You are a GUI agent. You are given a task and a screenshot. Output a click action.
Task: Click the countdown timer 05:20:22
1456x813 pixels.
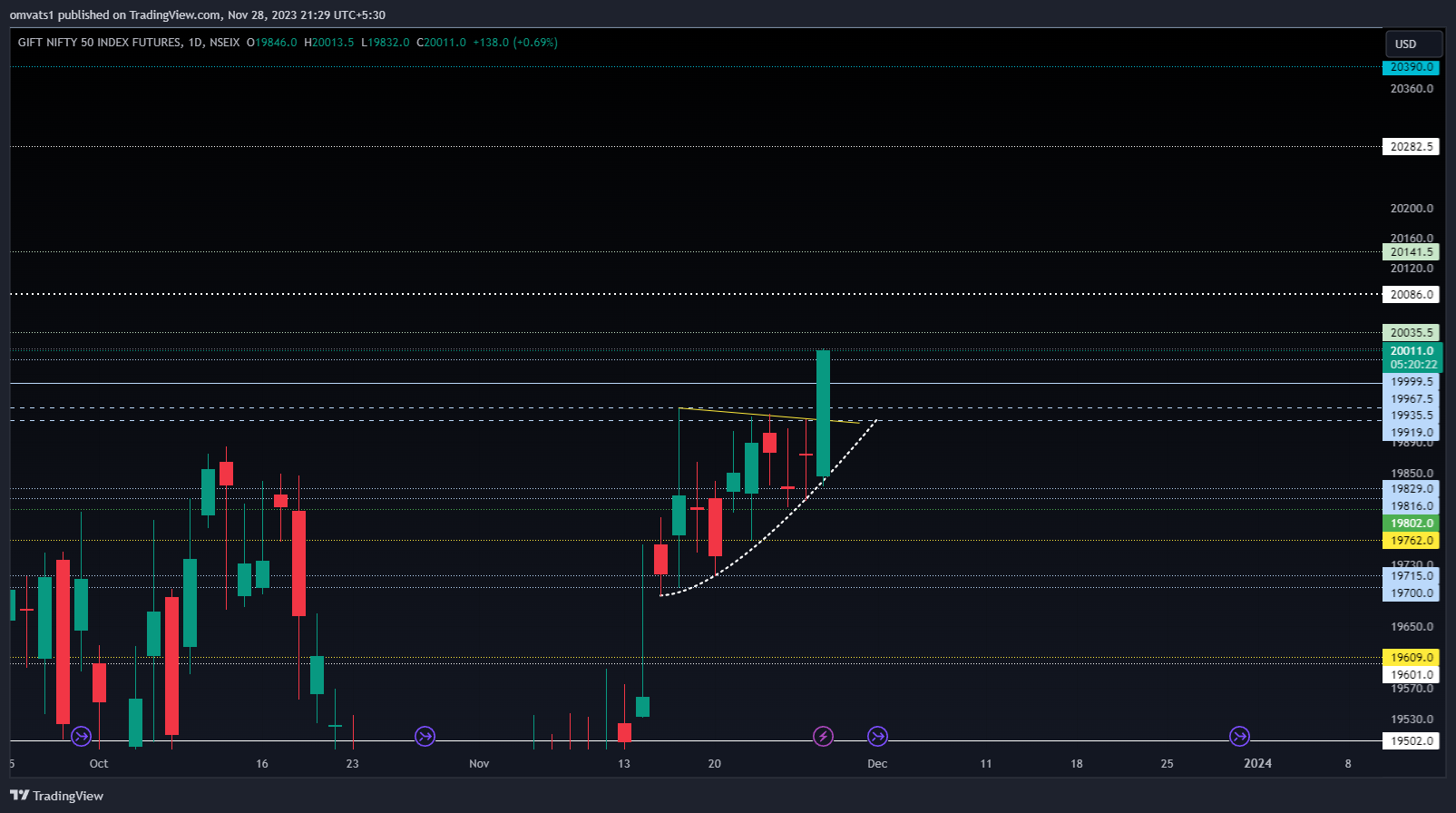(x=1412, y=365)
